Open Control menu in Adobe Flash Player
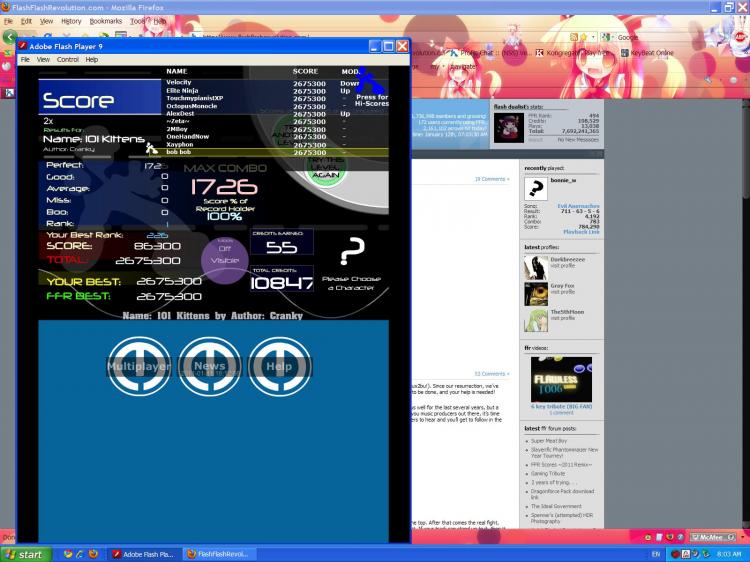 click(67, 60)
